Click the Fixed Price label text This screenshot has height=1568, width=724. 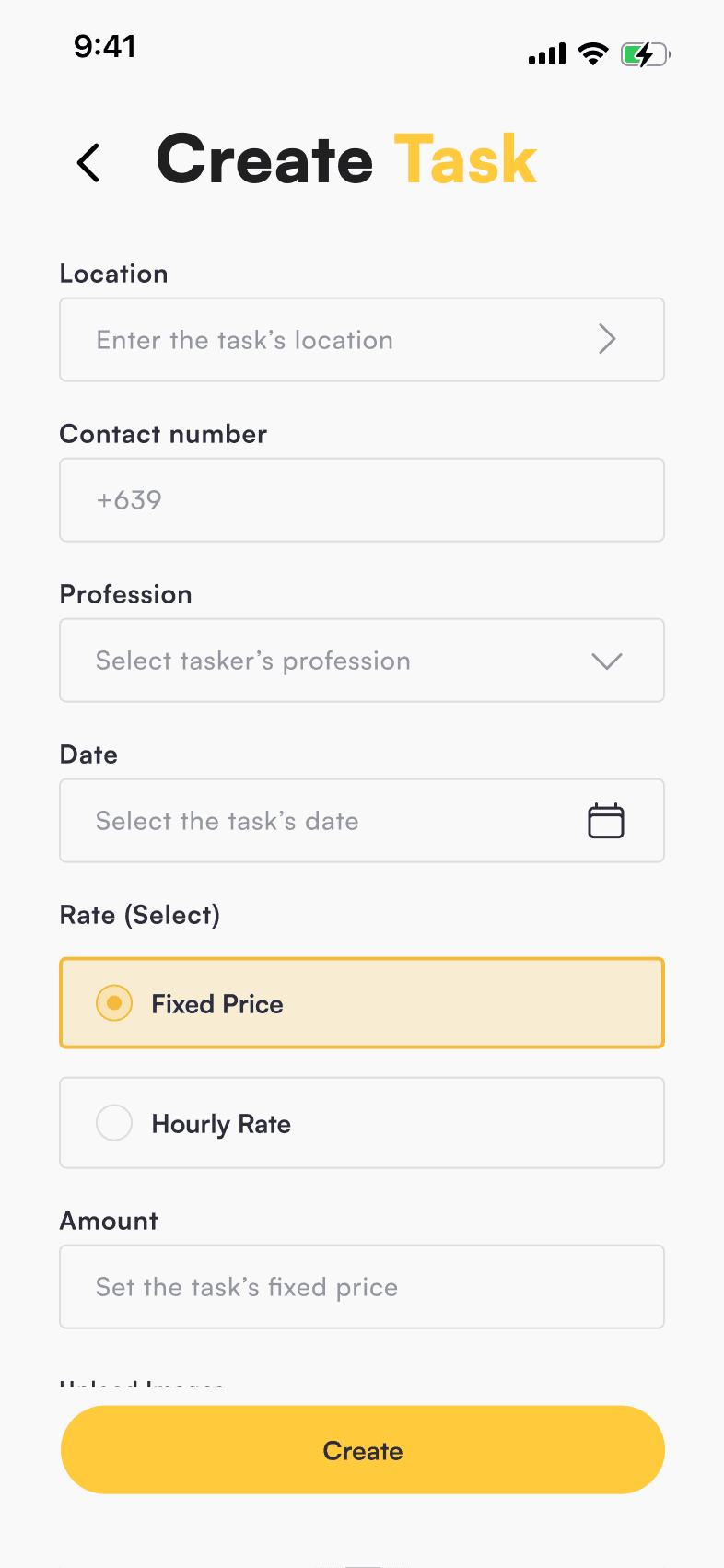click(x=217, y=1004)
